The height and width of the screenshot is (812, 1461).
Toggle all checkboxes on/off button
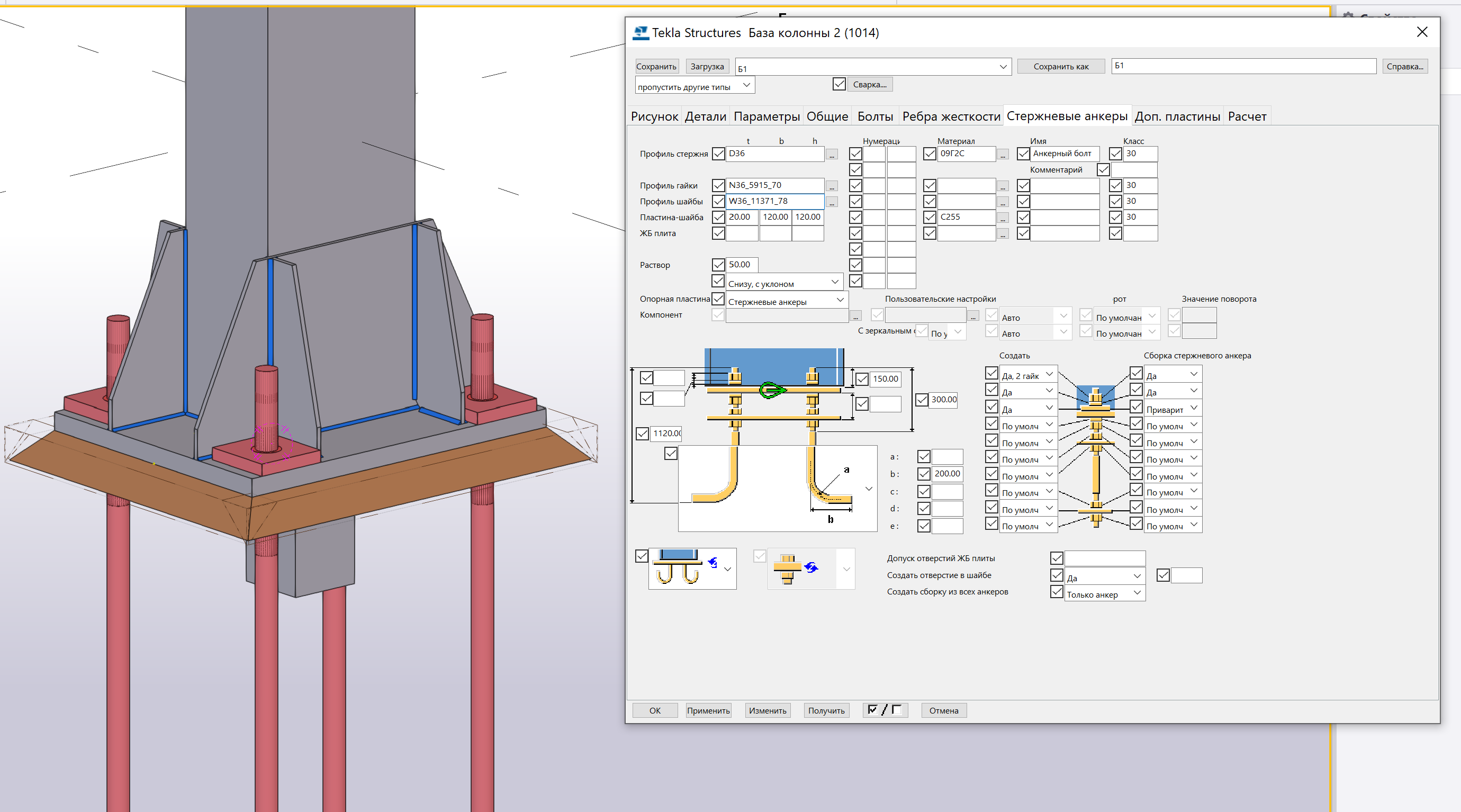point(884,710)
